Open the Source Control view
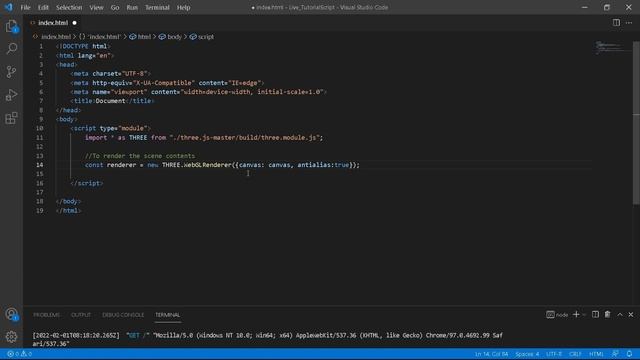 coord(11,72)
